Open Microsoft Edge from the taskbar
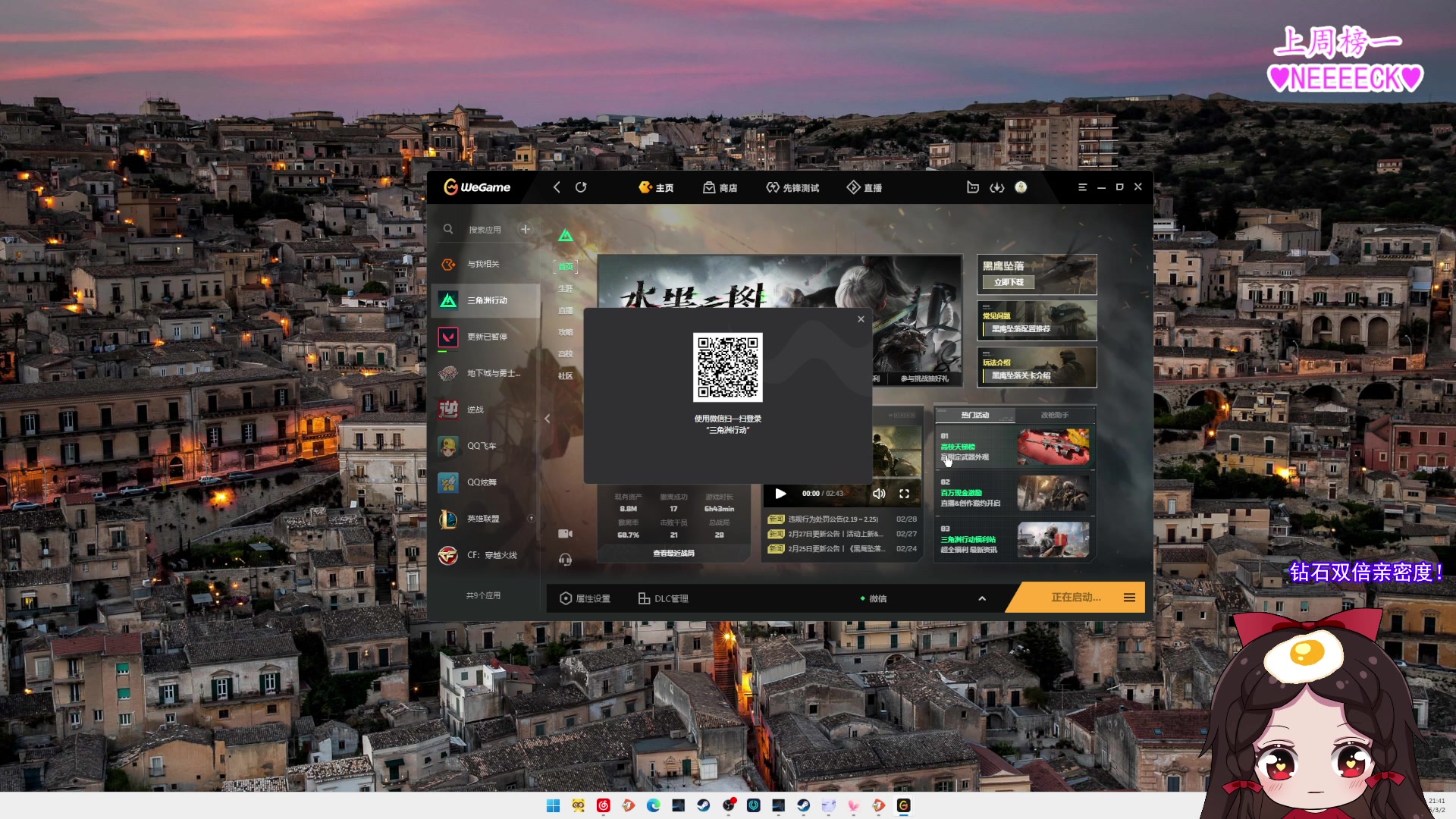The image size is (1456, 819). click(653, 805)
